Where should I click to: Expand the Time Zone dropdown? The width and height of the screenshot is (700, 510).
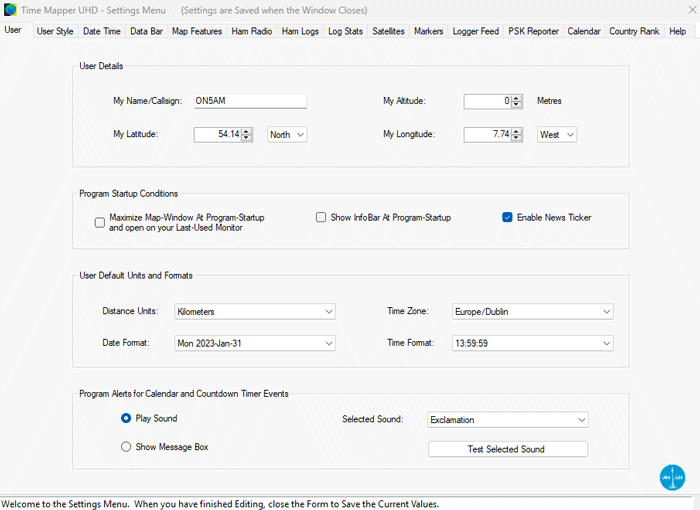[533, 312]
